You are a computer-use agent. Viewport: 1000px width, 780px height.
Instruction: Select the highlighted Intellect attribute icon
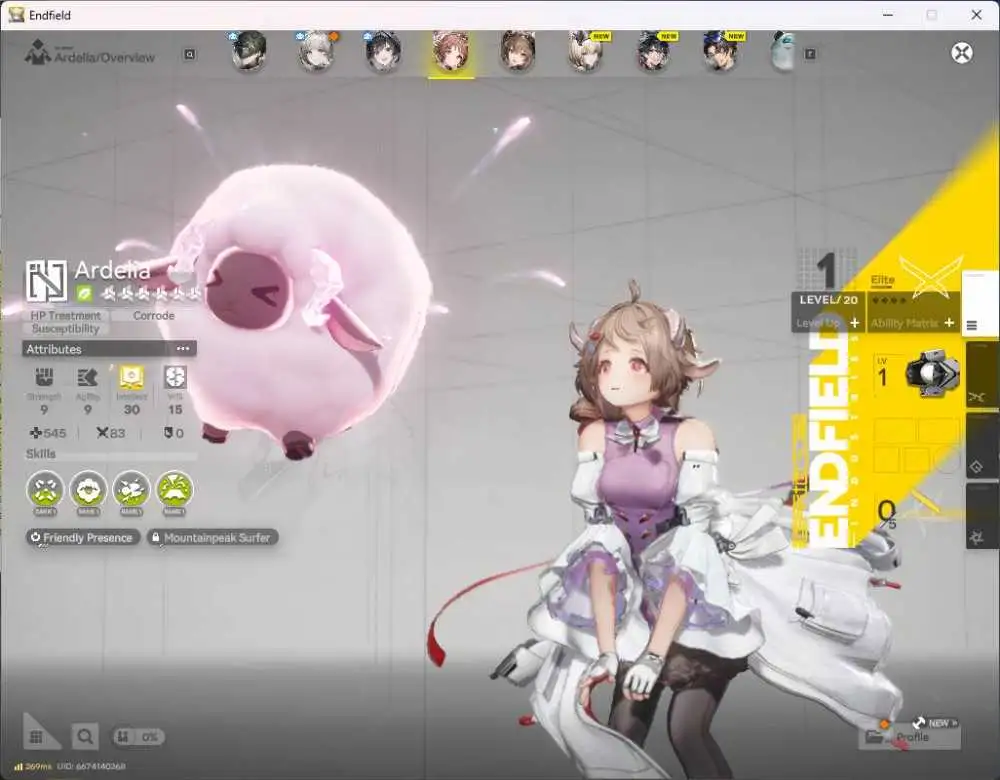click(131, 378)
